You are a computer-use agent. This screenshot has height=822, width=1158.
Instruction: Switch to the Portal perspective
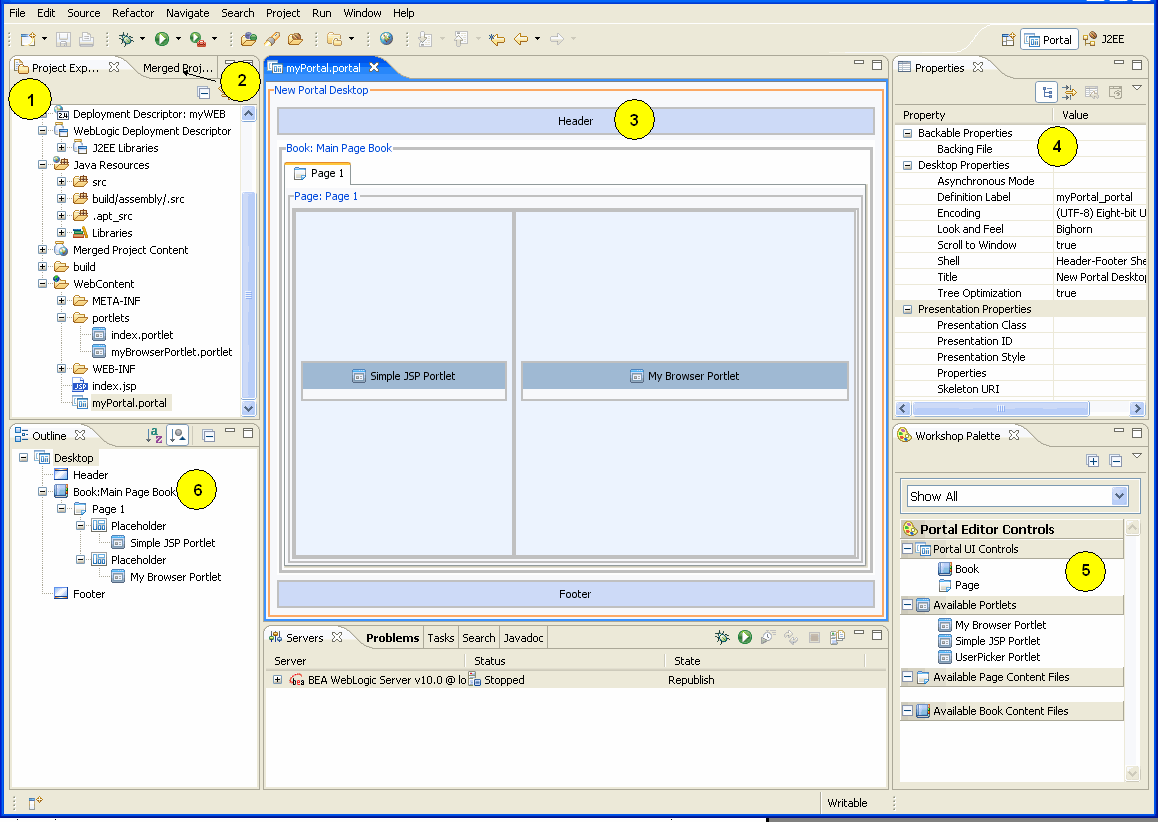pyautogui.click(x=1049, y=40)
